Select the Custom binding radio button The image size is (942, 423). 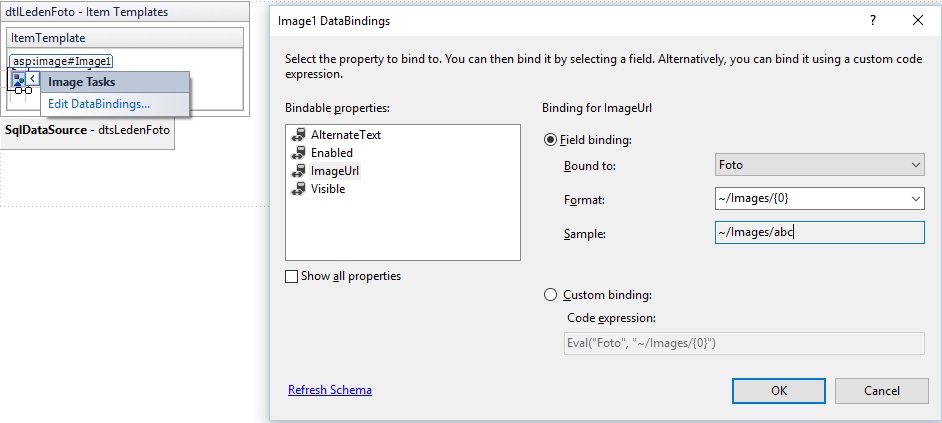click(550, 295)
